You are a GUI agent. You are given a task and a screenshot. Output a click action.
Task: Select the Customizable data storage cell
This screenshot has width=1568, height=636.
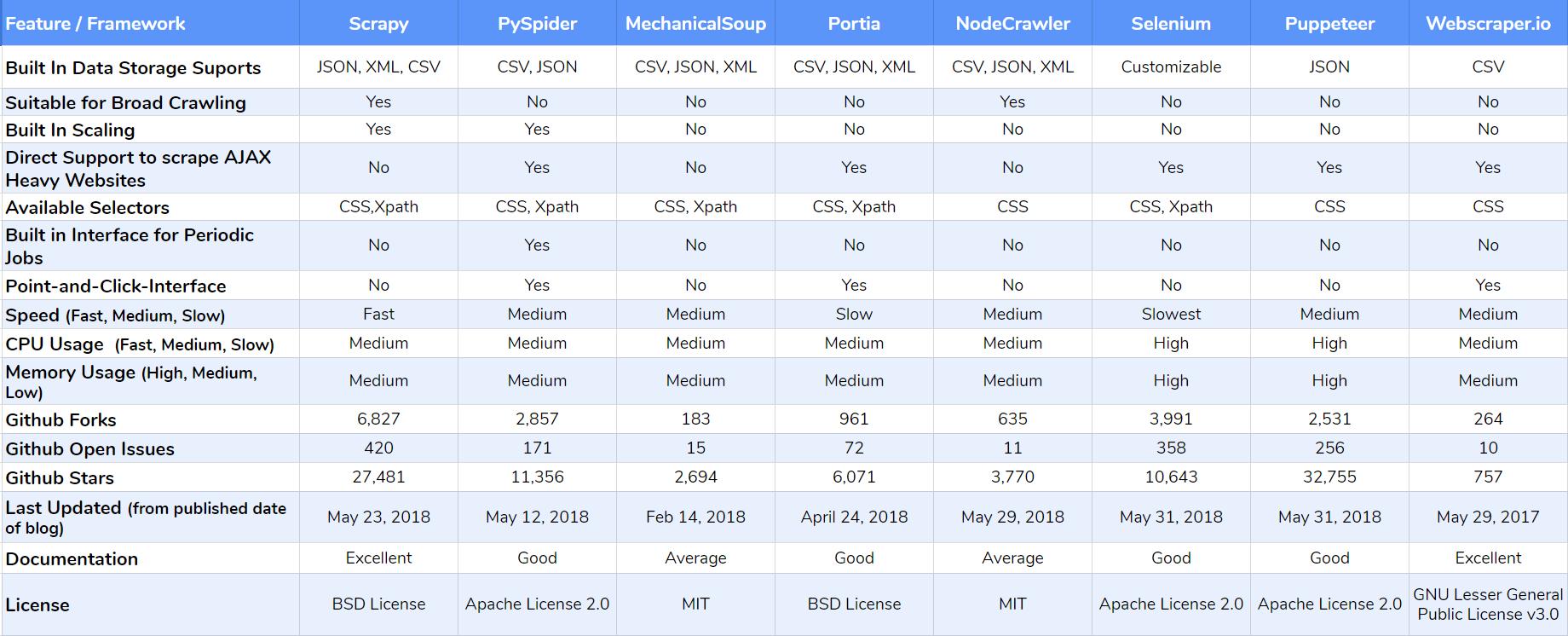[1171, 66]
